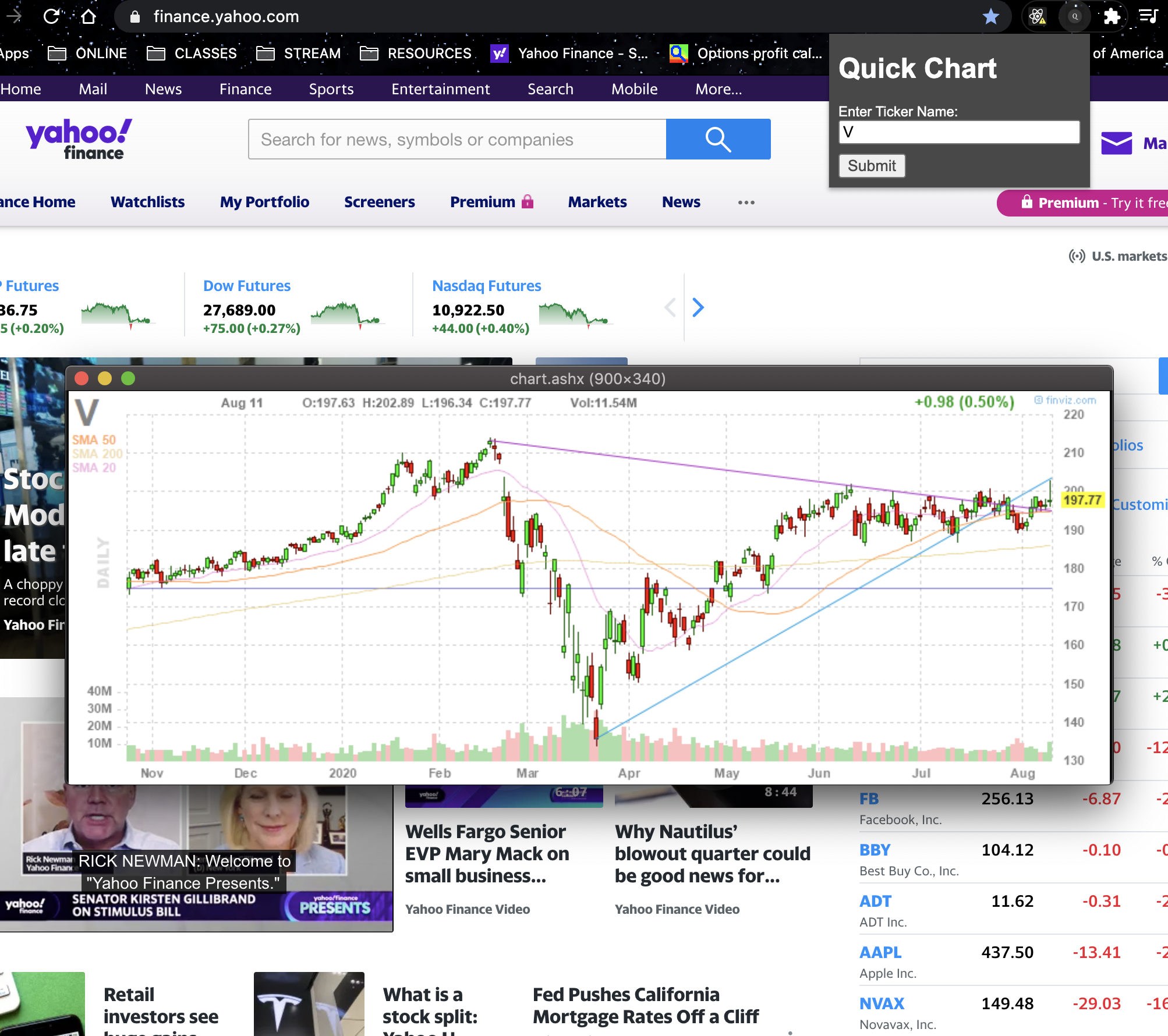The image size is (1168, 1036).
Task: Open the Watchlists tab
Action: click(147, 202)
